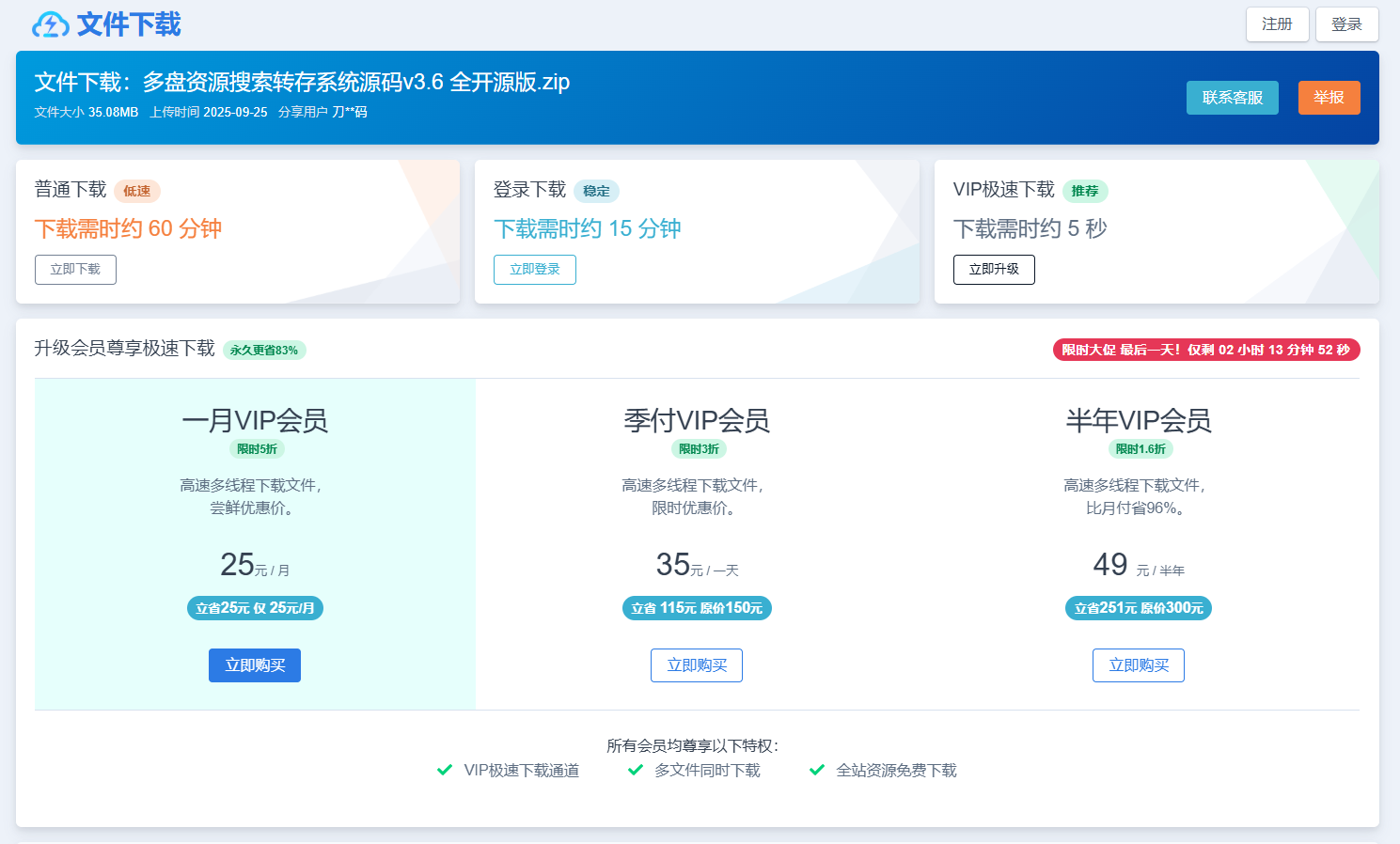Buy the 一月VIP会员 plan
1400x844 pixels.
coord(255,665)
